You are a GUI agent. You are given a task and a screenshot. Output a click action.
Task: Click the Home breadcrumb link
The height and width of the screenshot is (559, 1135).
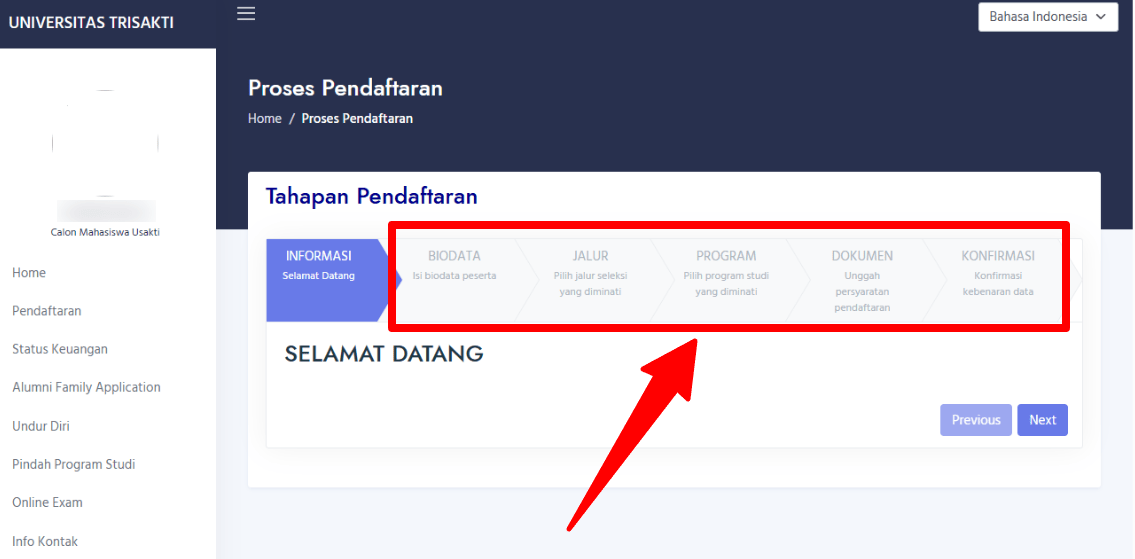pyautogui.click(x=265, y=118)
